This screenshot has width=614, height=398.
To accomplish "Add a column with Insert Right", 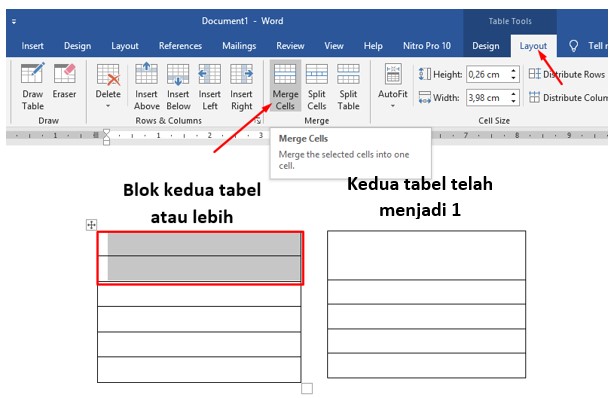I will [x=241, y=87].
